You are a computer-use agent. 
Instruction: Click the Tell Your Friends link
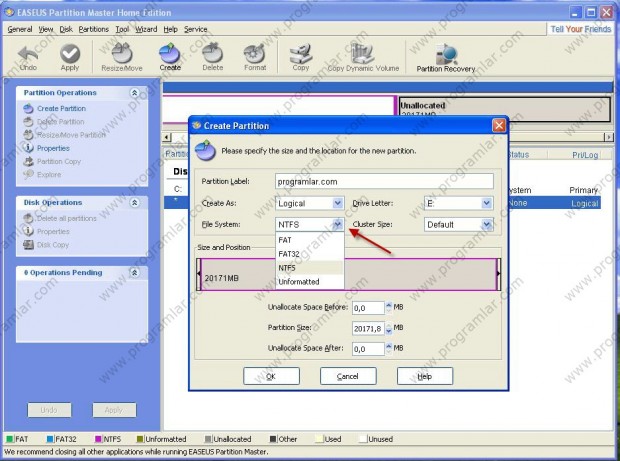pos(581,29)
